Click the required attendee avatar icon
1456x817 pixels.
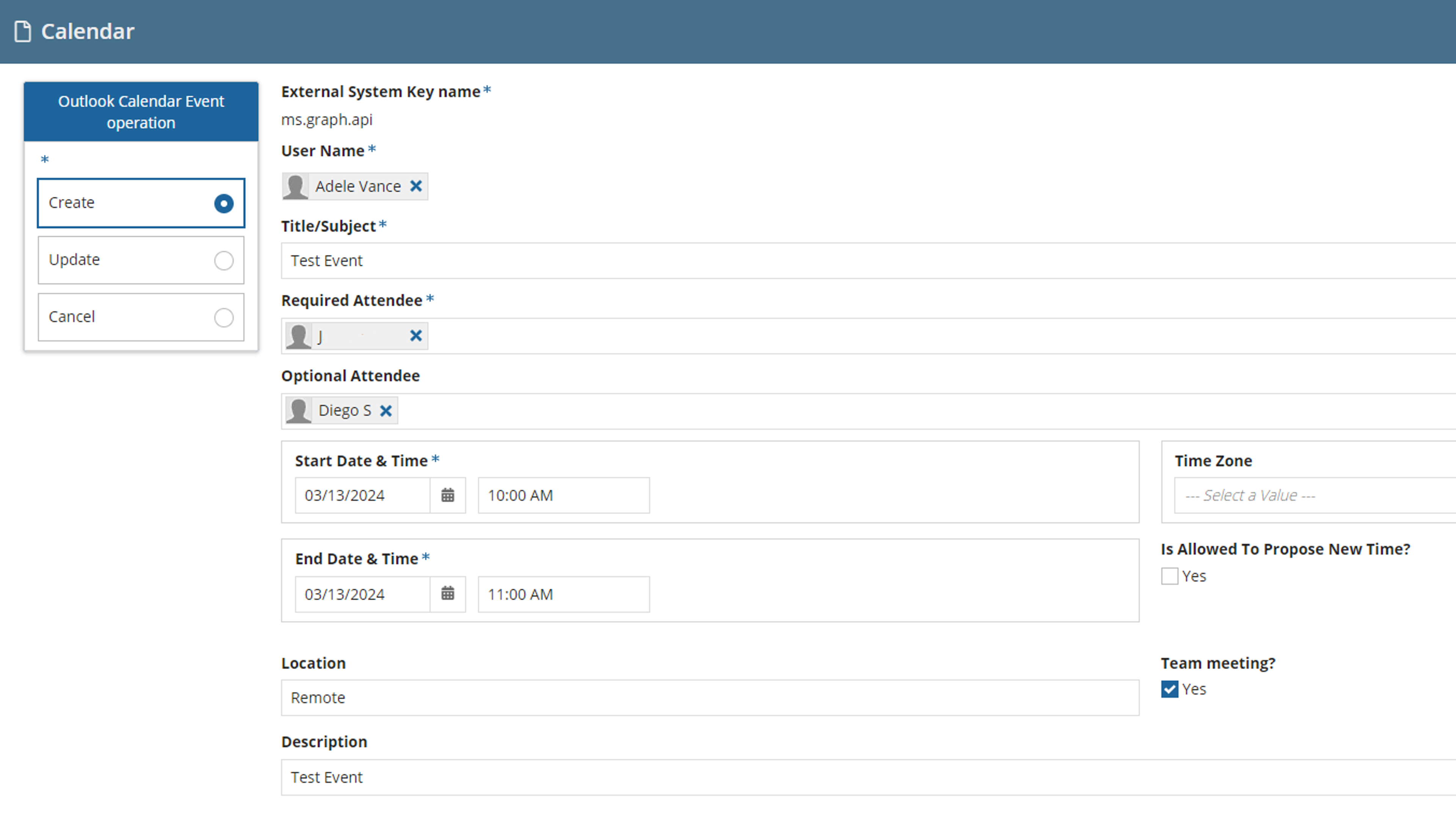pyautogui.click(x=298, y=336)
